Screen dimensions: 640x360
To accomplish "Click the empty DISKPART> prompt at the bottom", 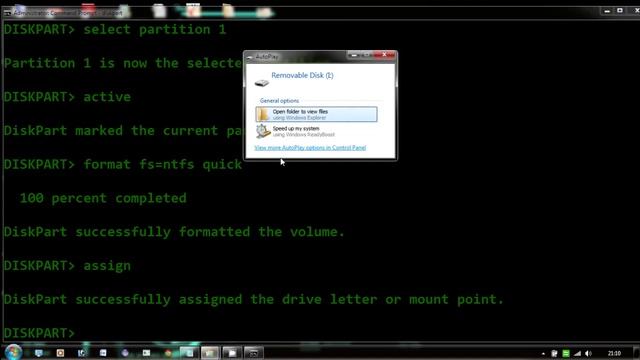I will tap(39, 333).
